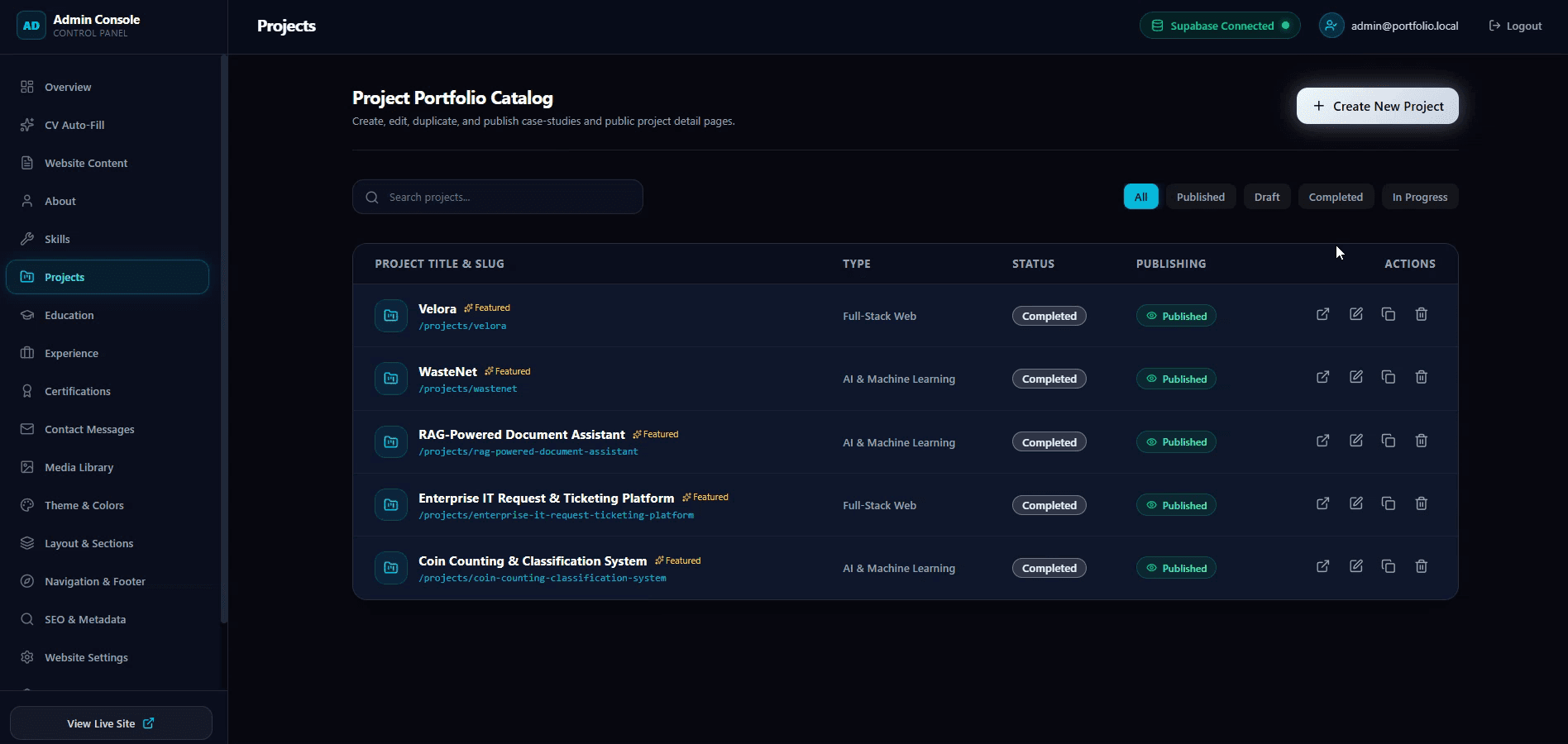Delete the Velora project
1568x744 pixels.
pyautogui.click(x=1422, y=314)
